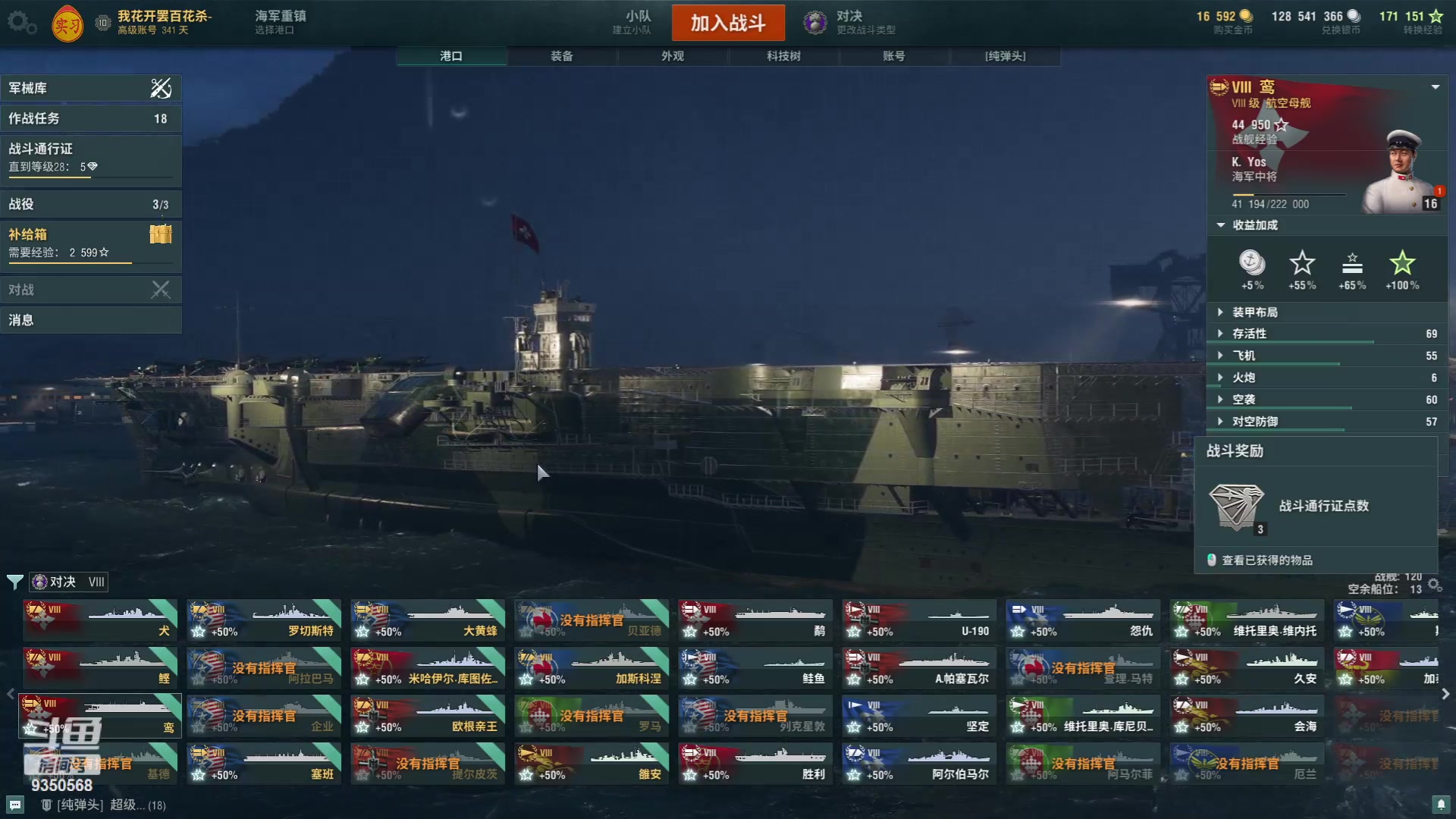Click the 对决 battle type icon

(x=815, y=22)
